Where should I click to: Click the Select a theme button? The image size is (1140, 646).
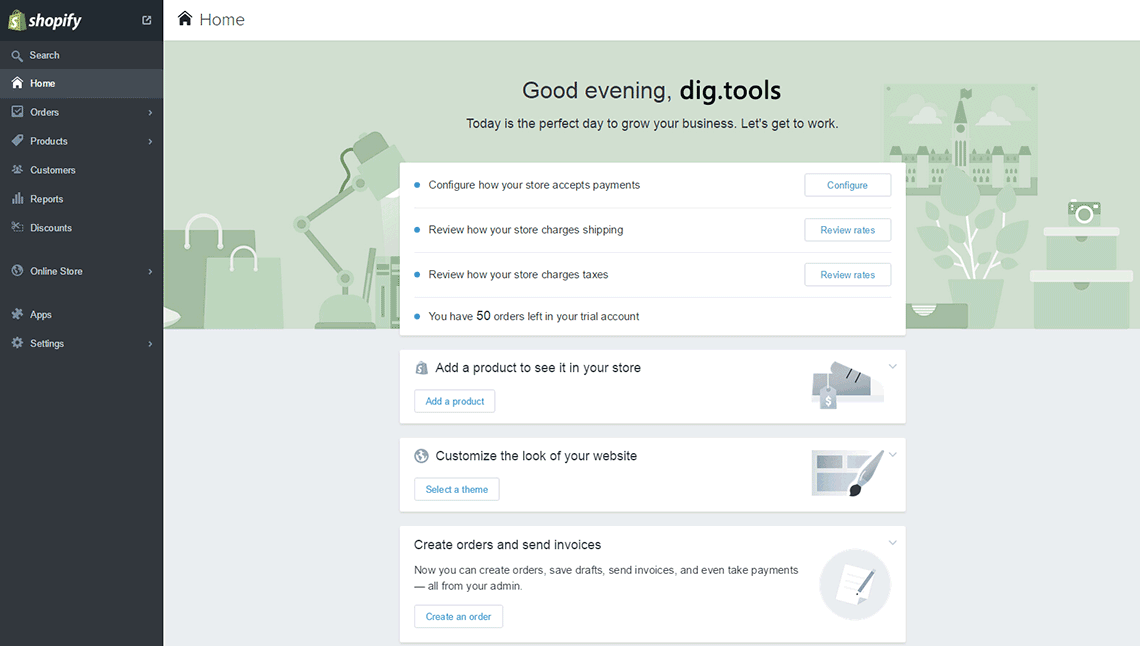click(x=456, y=490)
